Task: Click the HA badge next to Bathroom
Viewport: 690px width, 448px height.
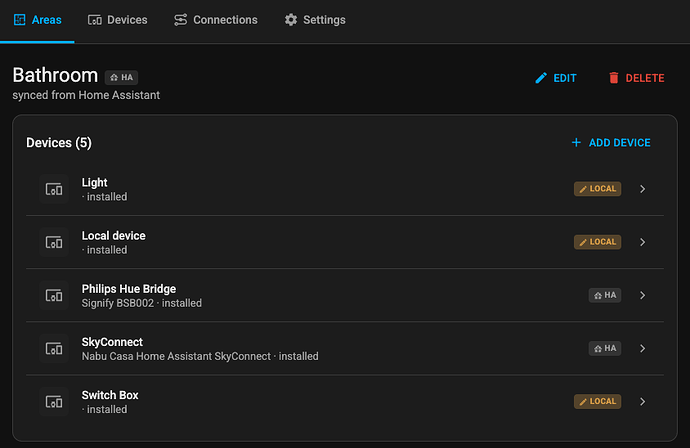Action: (121, 77)
